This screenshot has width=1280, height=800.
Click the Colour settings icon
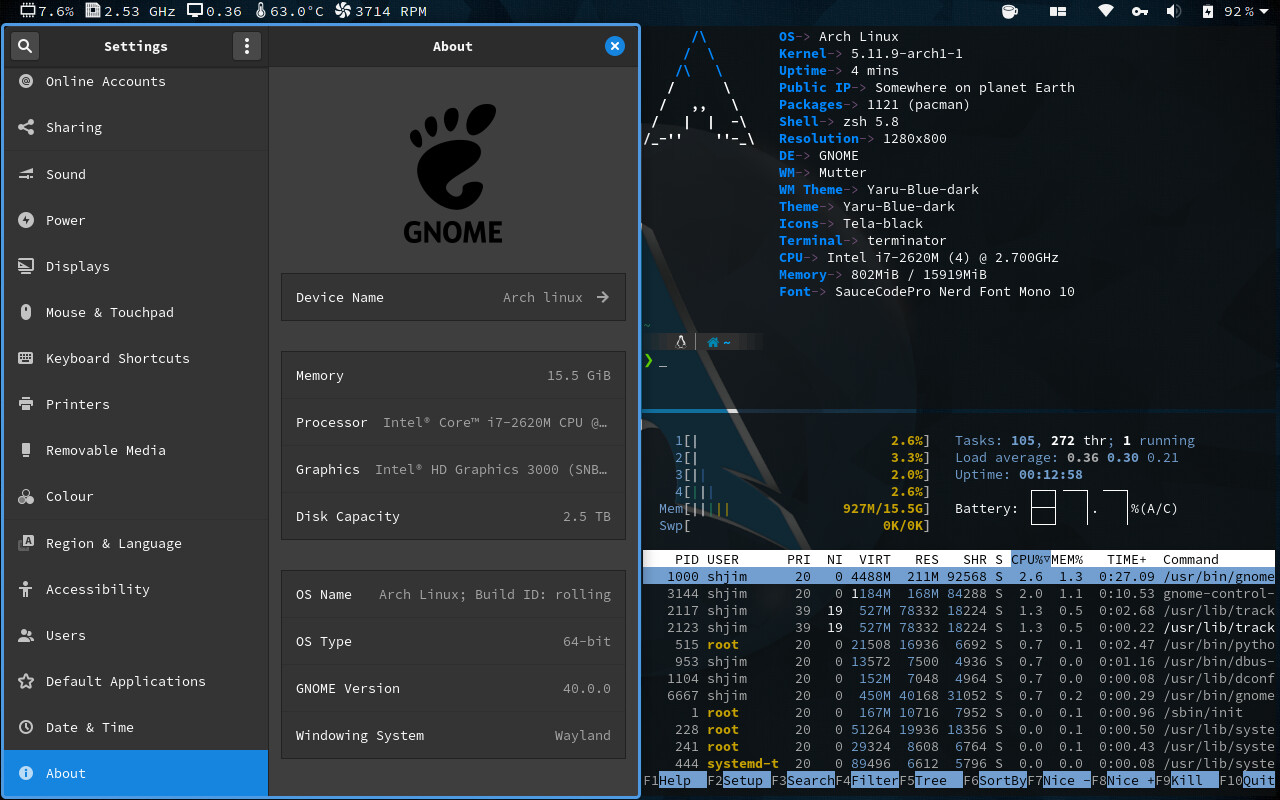coord(26,496)
